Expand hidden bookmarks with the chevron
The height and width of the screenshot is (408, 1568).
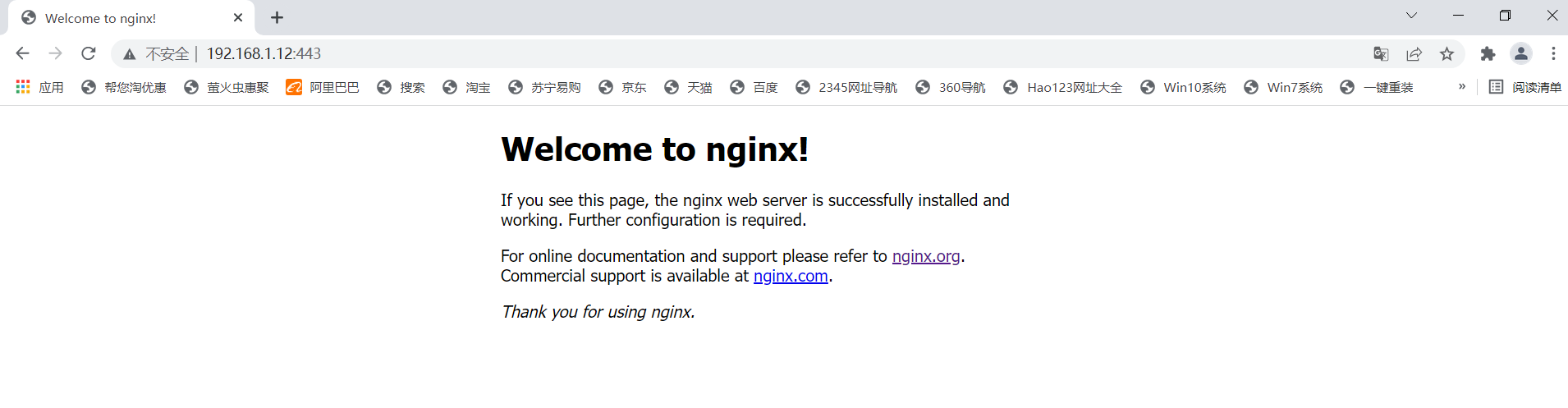point(1462,86)
